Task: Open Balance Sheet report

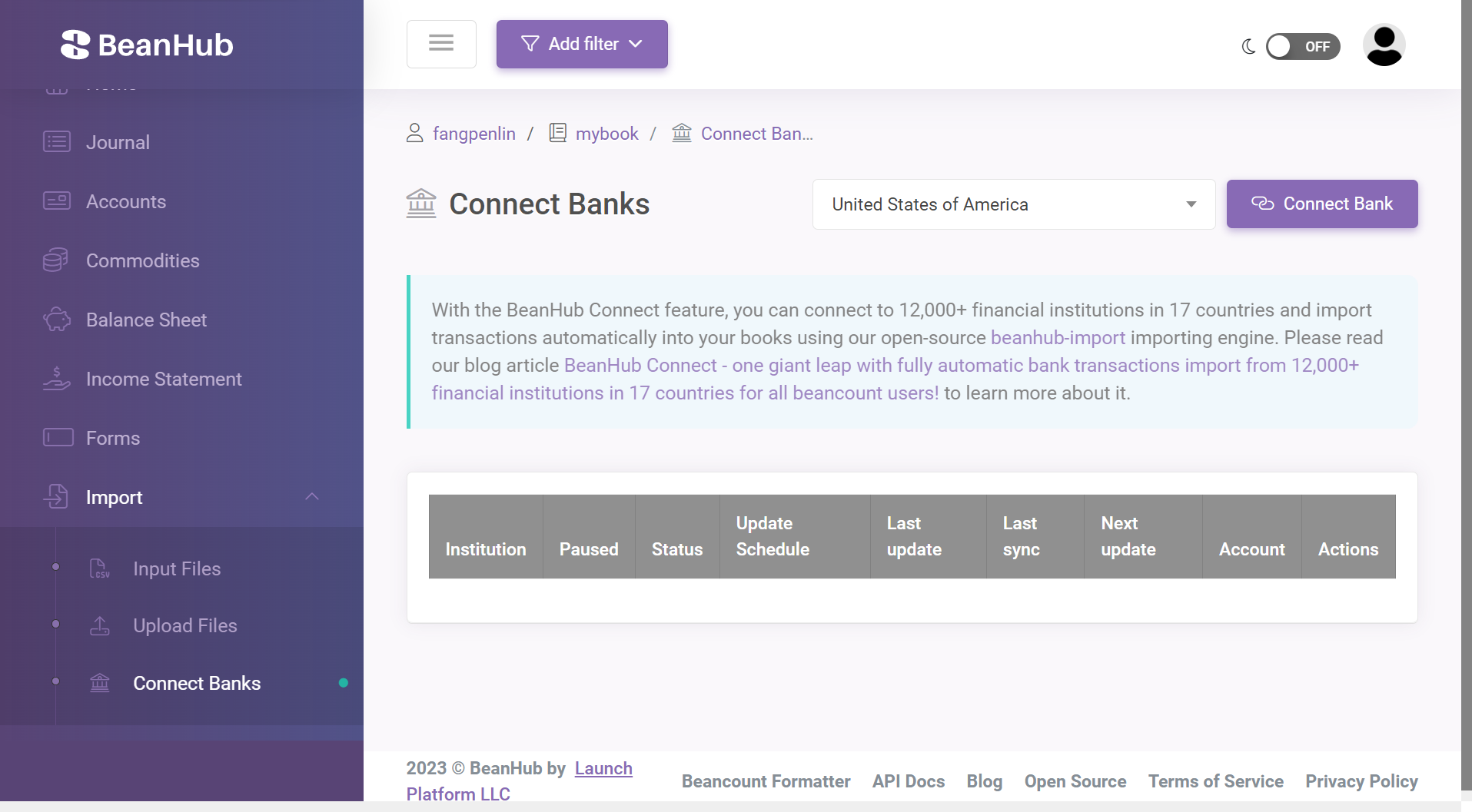Action: 147,320
